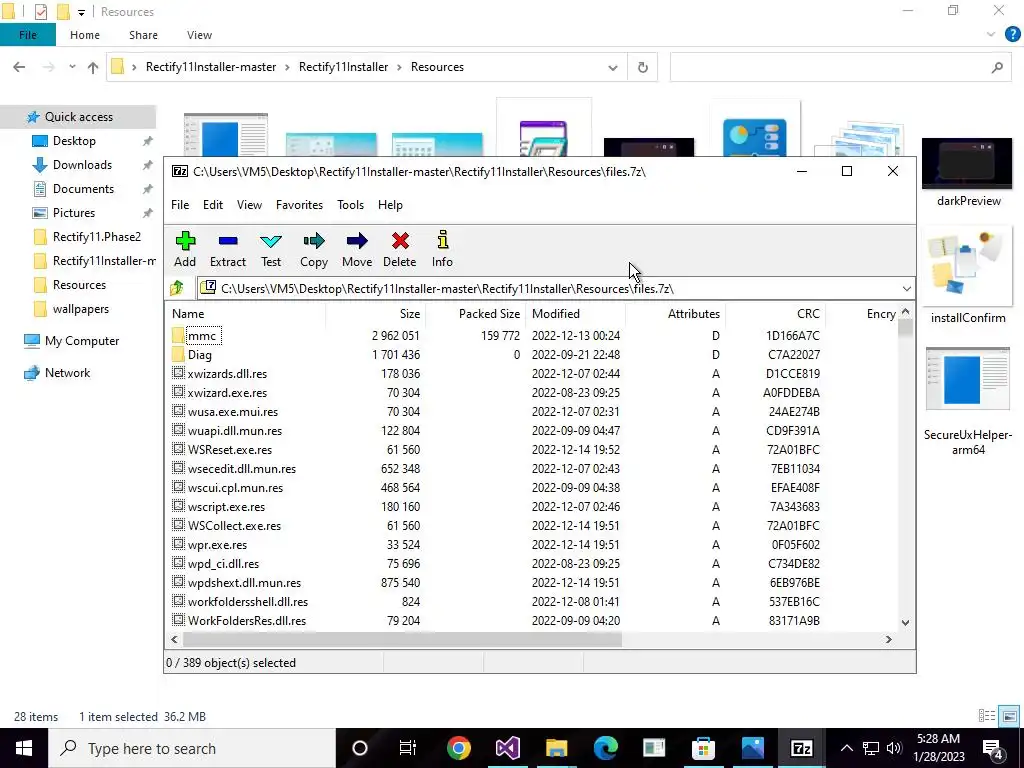1024x768 pixels.
Task: Open File Explorer from the taskbar
Action: [556, 748]
